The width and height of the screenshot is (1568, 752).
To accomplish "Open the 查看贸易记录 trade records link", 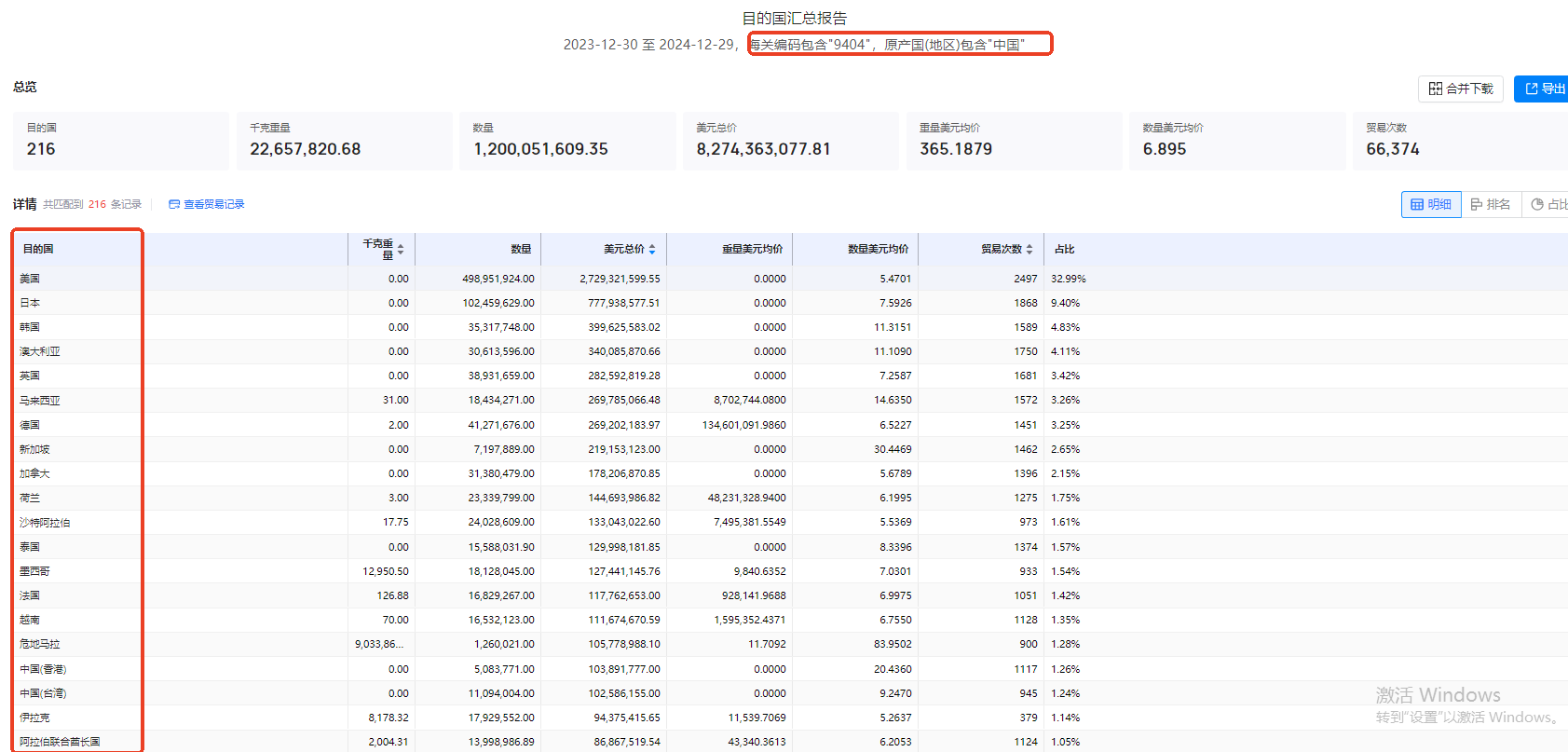I will point(207,204).
